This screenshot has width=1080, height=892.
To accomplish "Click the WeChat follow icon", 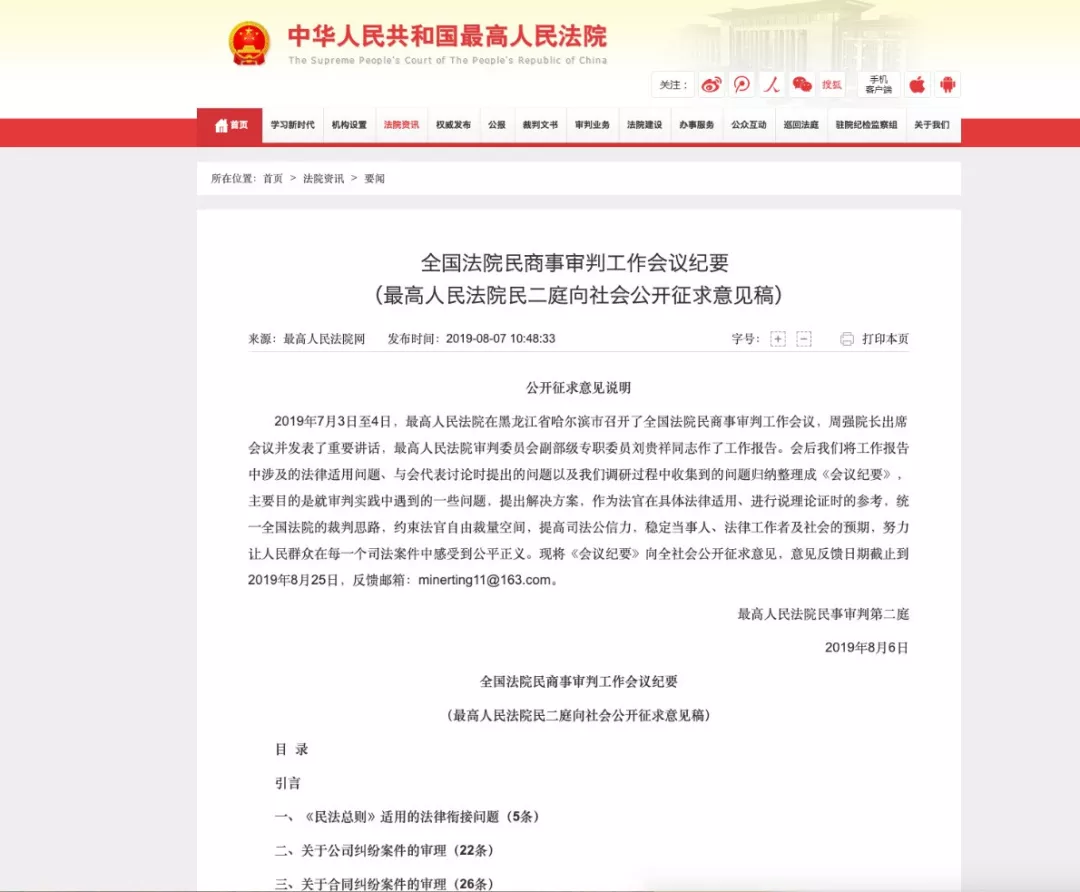I will [802, 85].
